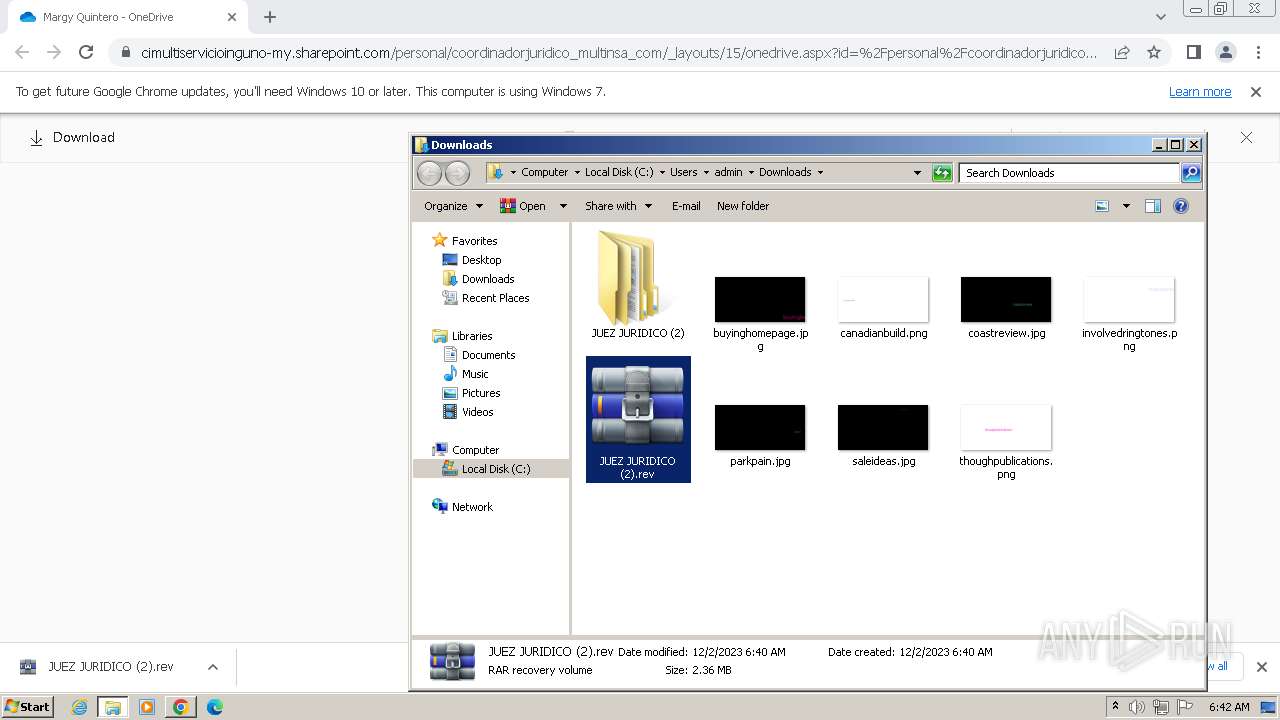
Task: Open the downloaded file's chevron menu
Action: pos(212,667)
